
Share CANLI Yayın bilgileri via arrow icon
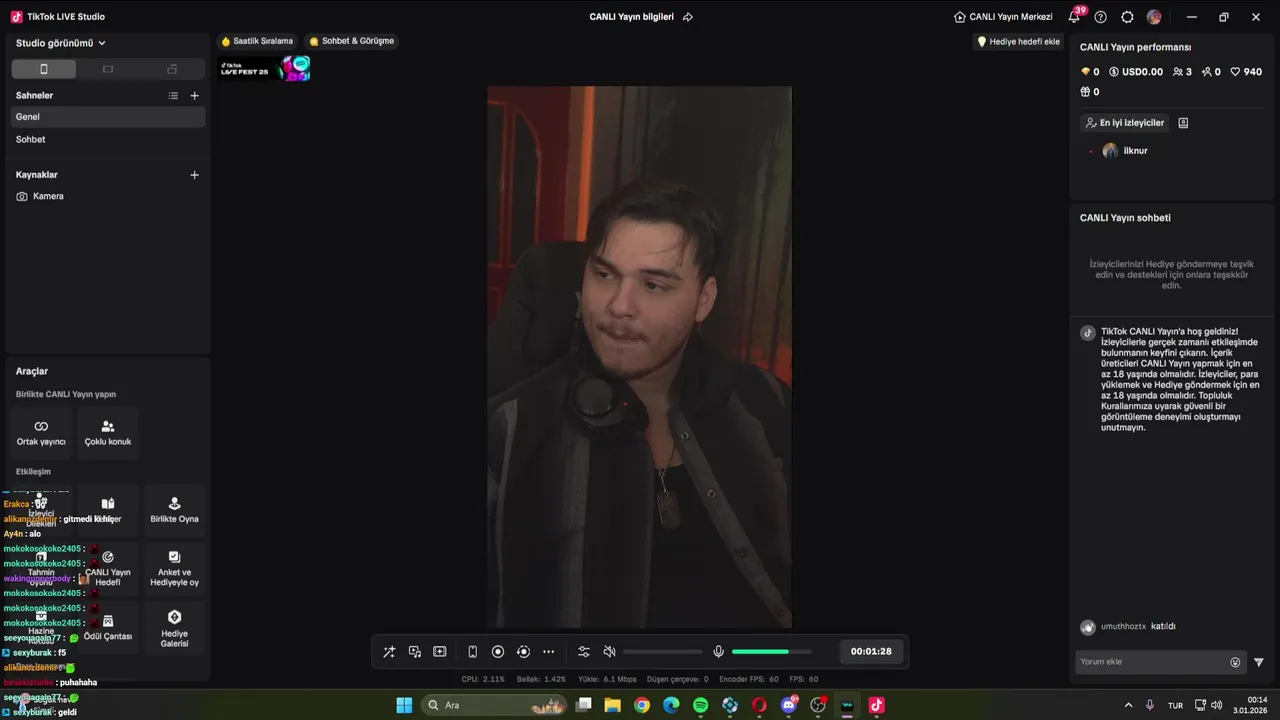(688, 17)
